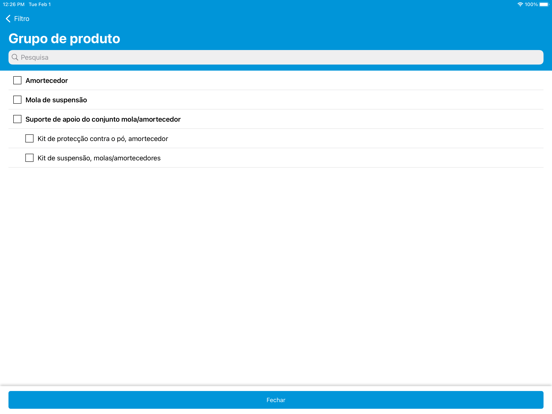Tap the battery indicator icon
The width and height of the screenshot is (552, 414).
click(x=544, y=4)
